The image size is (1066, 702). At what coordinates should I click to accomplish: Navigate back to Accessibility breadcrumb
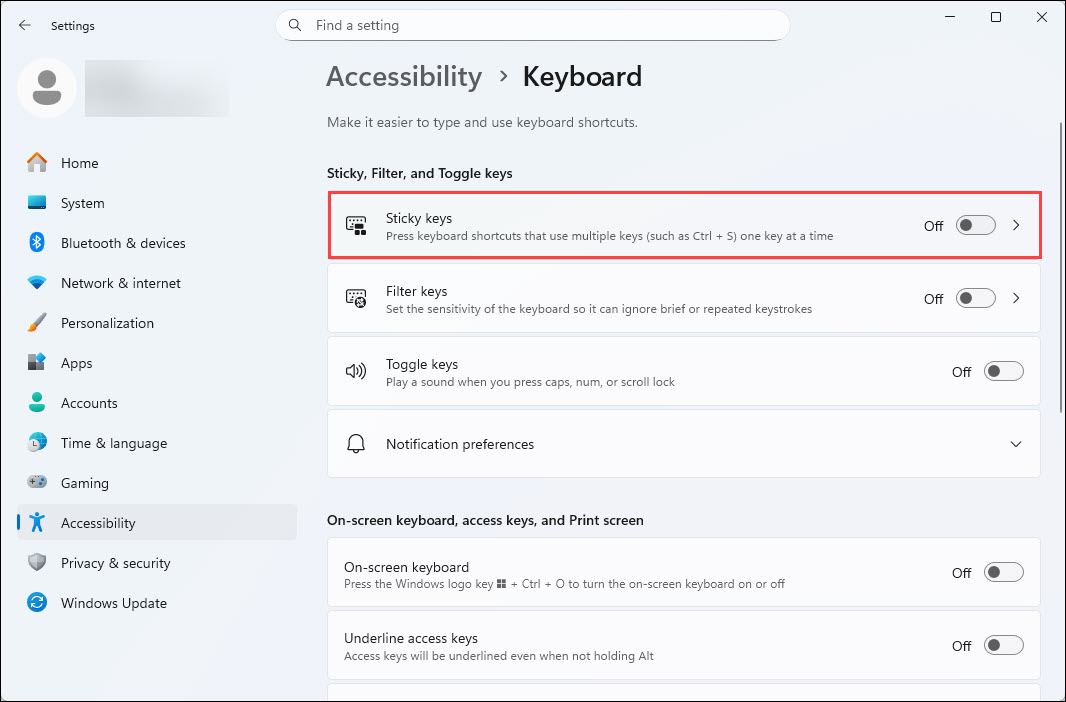[x=404, y=77]
